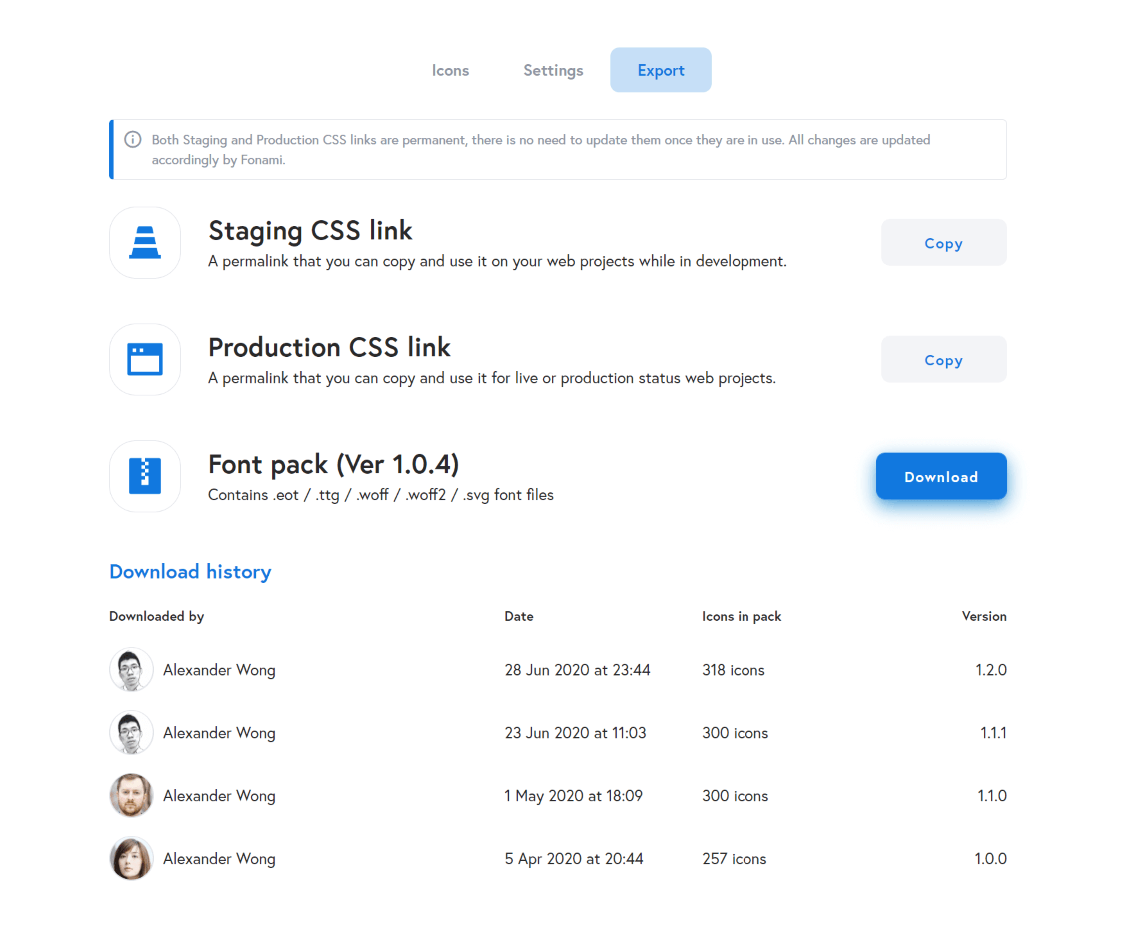This screenshot has width=1122, height=940.
Task: Click the date 1 May 2020 at 18:09
Action: tap(574, 796)
